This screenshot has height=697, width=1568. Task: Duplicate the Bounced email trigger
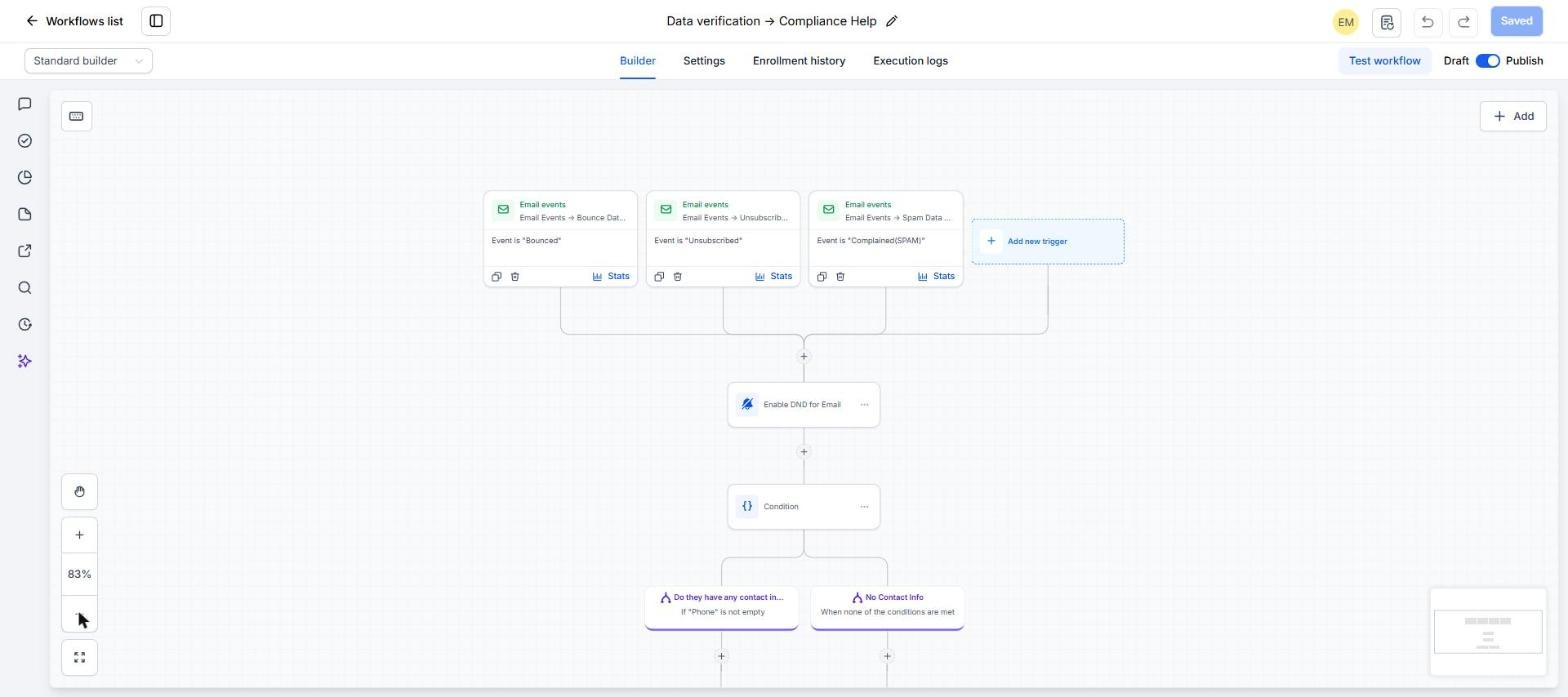(x=496, y=277)
